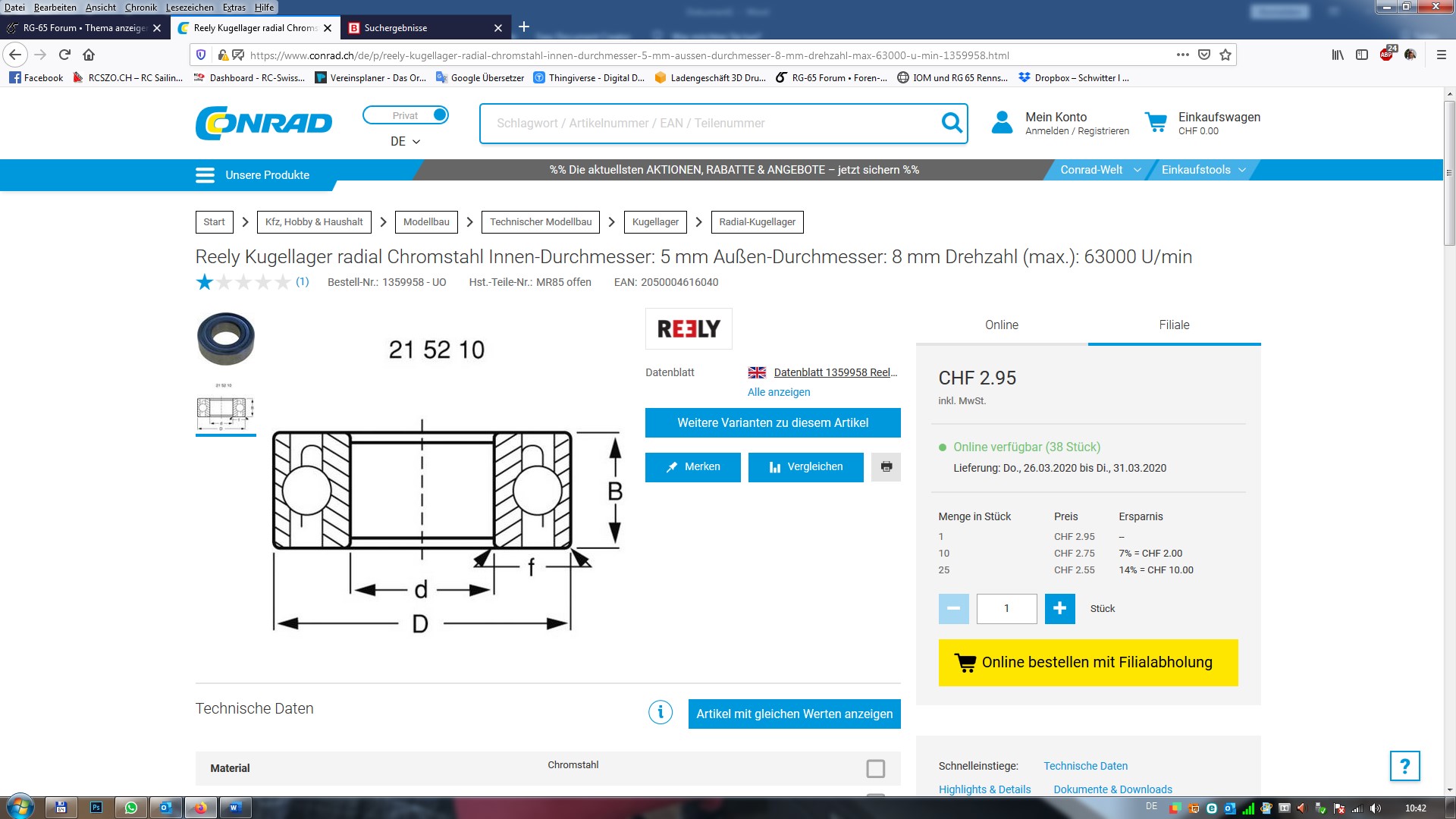This screenshot has width=1456, height=819.
Task: Switch to the Online tab
Action: pos(1001,325)
